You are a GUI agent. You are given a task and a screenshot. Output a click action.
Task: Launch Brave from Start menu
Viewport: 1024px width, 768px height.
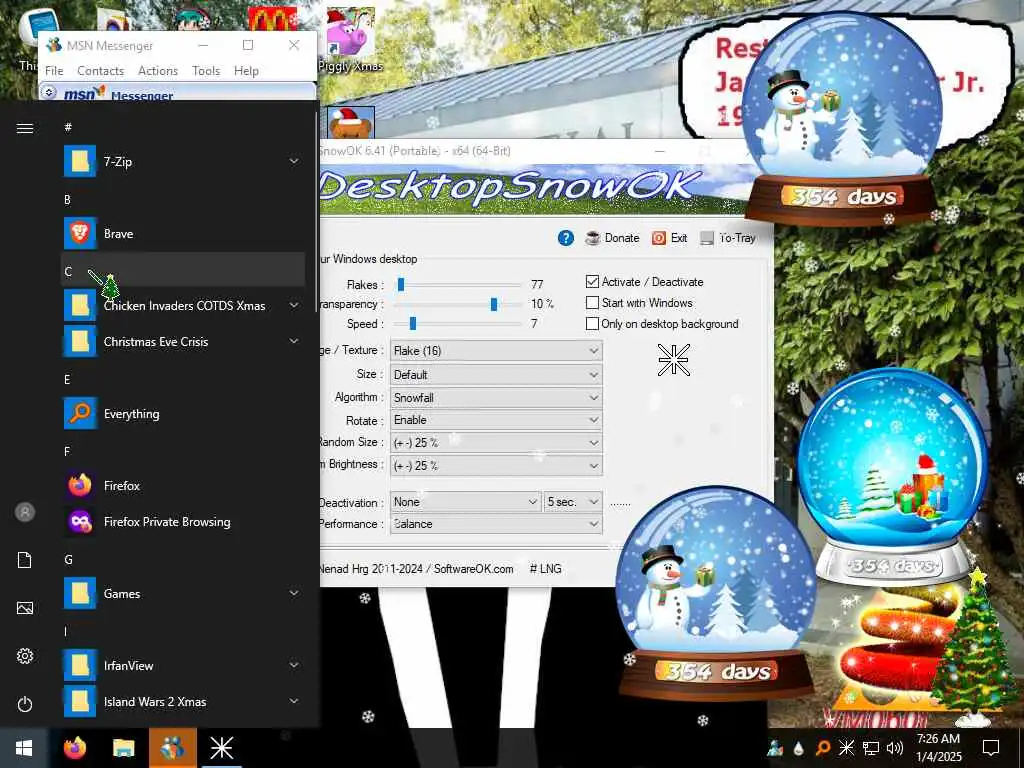pos(184,233)
